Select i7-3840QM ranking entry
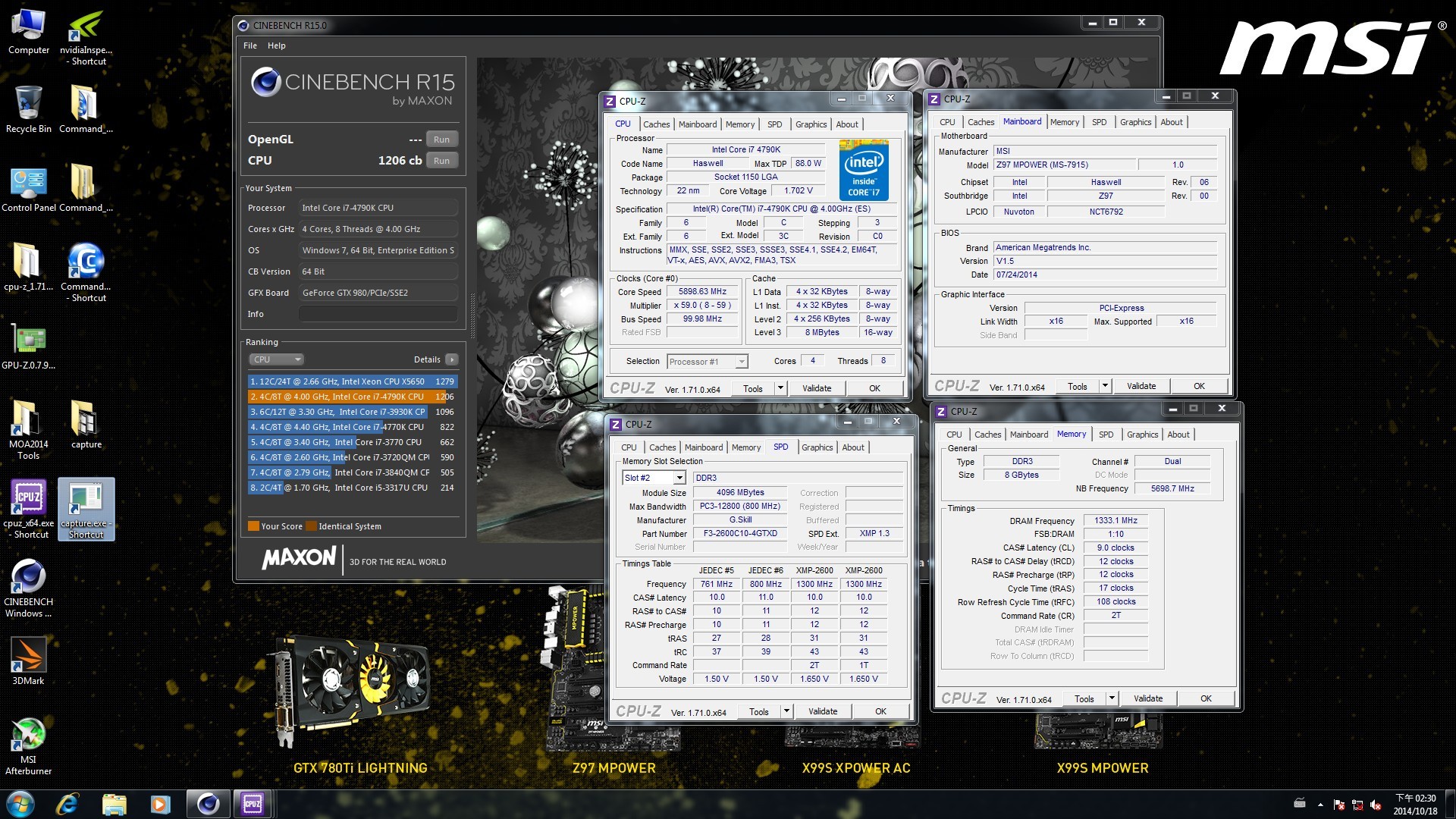The image size is (1456, 819). (x=353, y=472)
